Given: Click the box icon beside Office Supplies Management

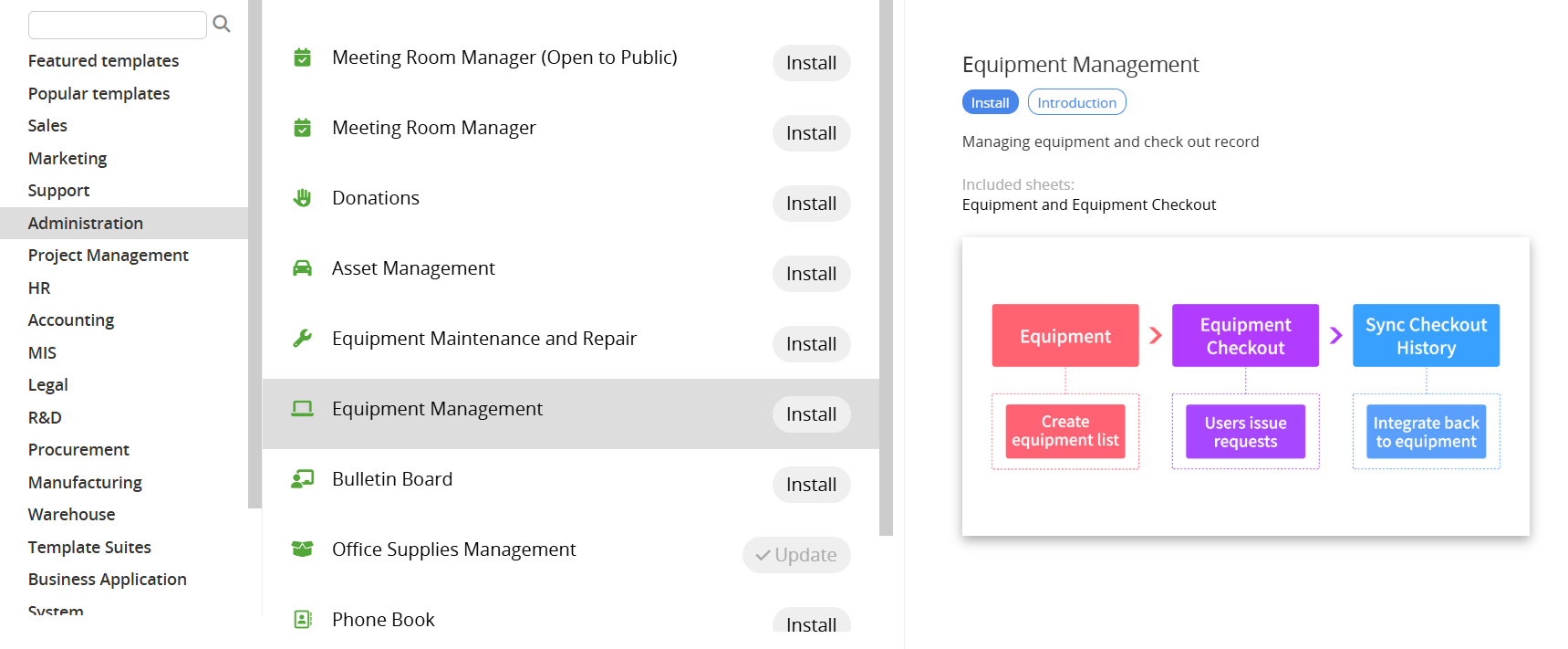Looking at the screenshot, I should pos(302,550).
